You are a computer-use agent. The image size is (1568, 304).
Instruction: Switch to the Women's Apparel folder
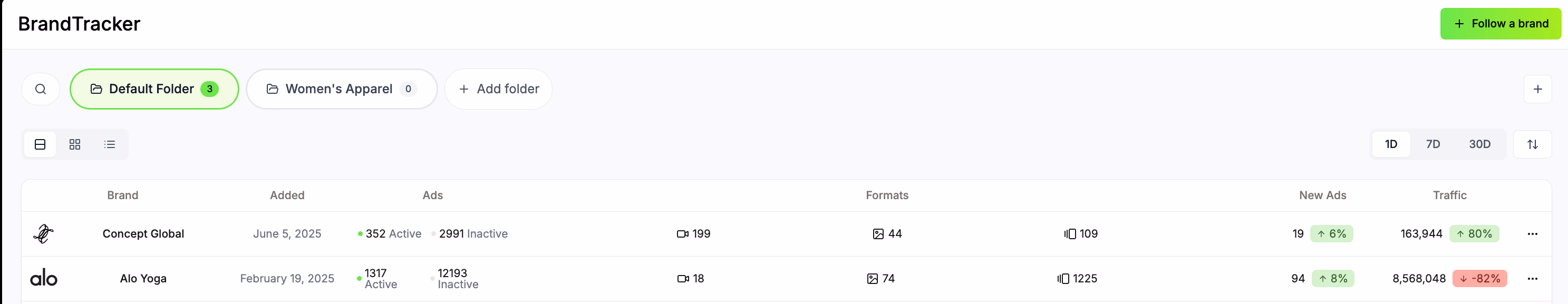341,89
